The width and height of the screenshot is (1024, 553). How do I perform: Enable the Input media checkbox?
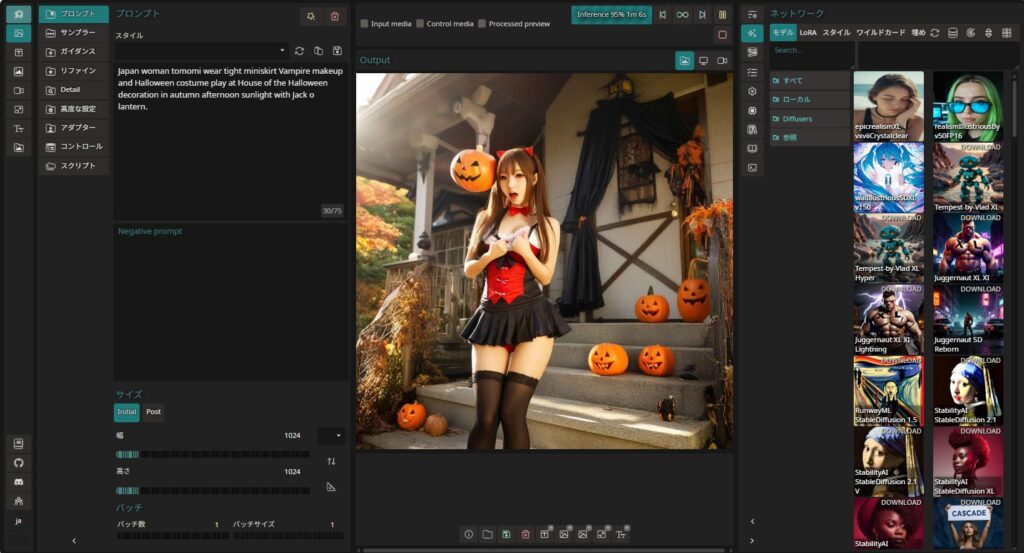(x=365, y=23)
